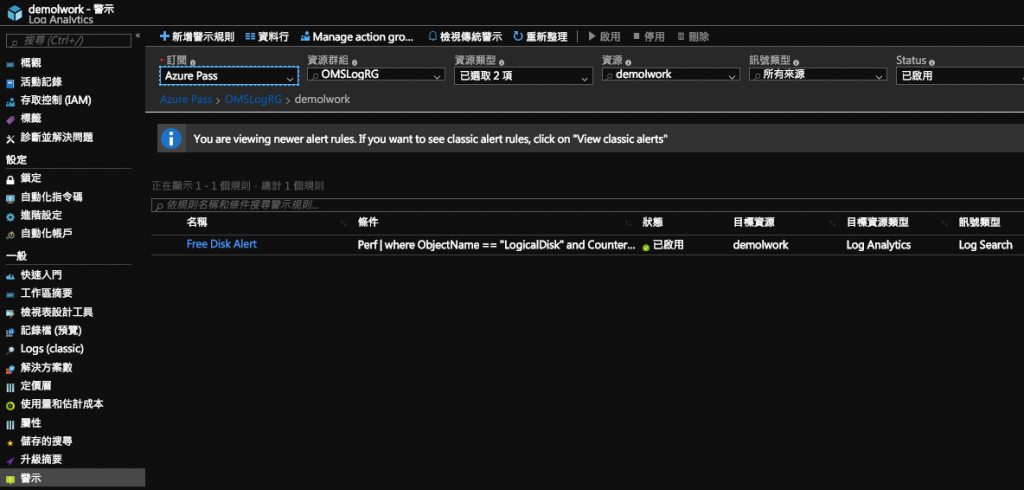
Task: Click the 資料行 columns icon
Action: (x=250, y=37)
